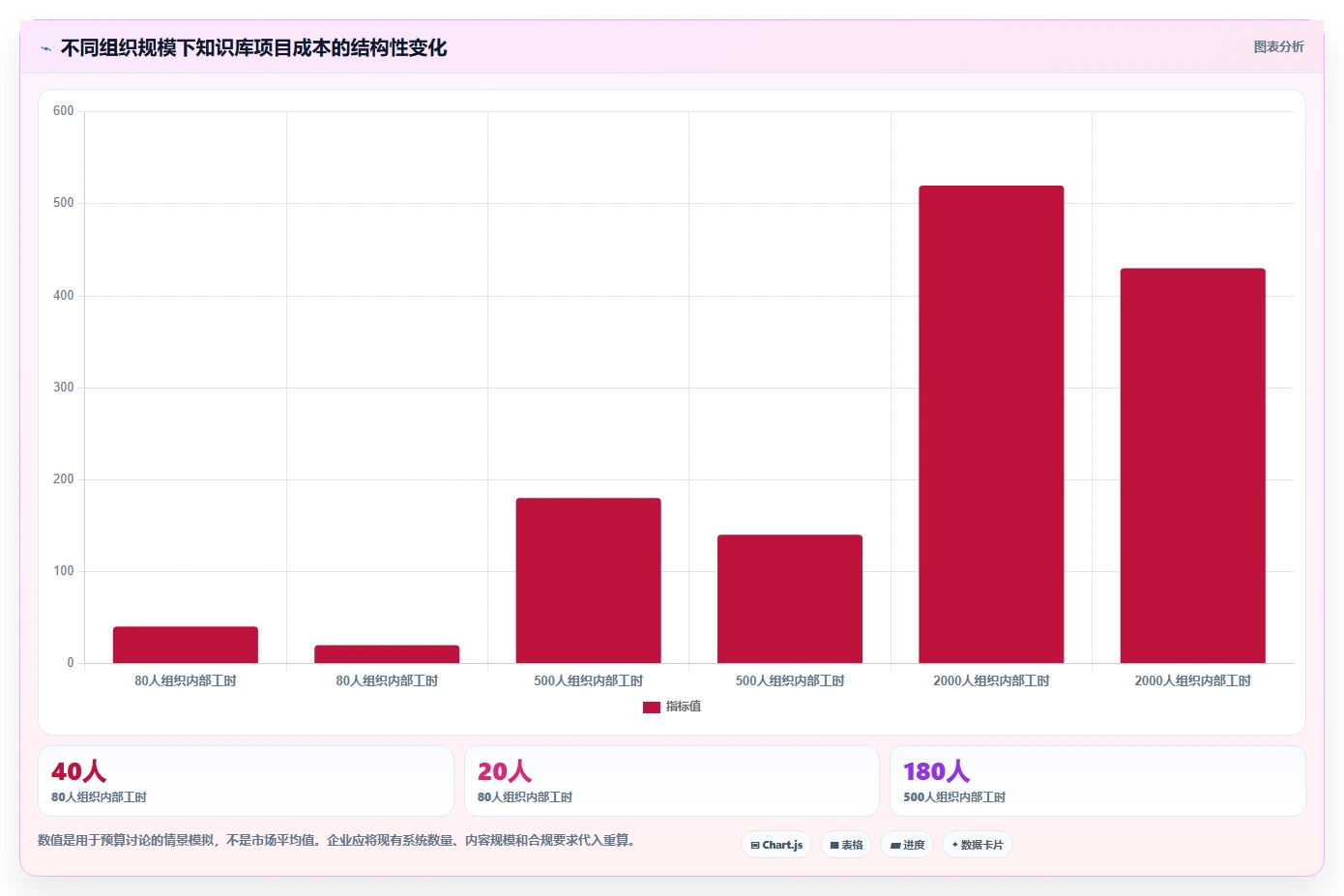Click the 500 y-axis label
Viewport: 1344px width, 896px height.
(64, 203)
